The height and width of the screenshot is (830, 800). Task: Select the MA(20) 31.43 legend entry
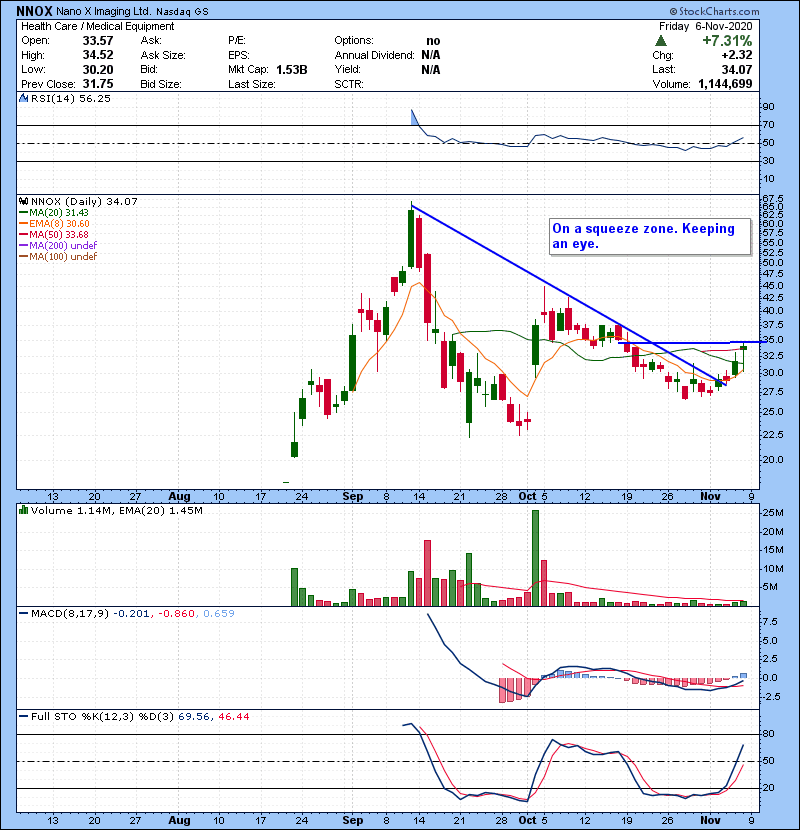click(54, 212)
